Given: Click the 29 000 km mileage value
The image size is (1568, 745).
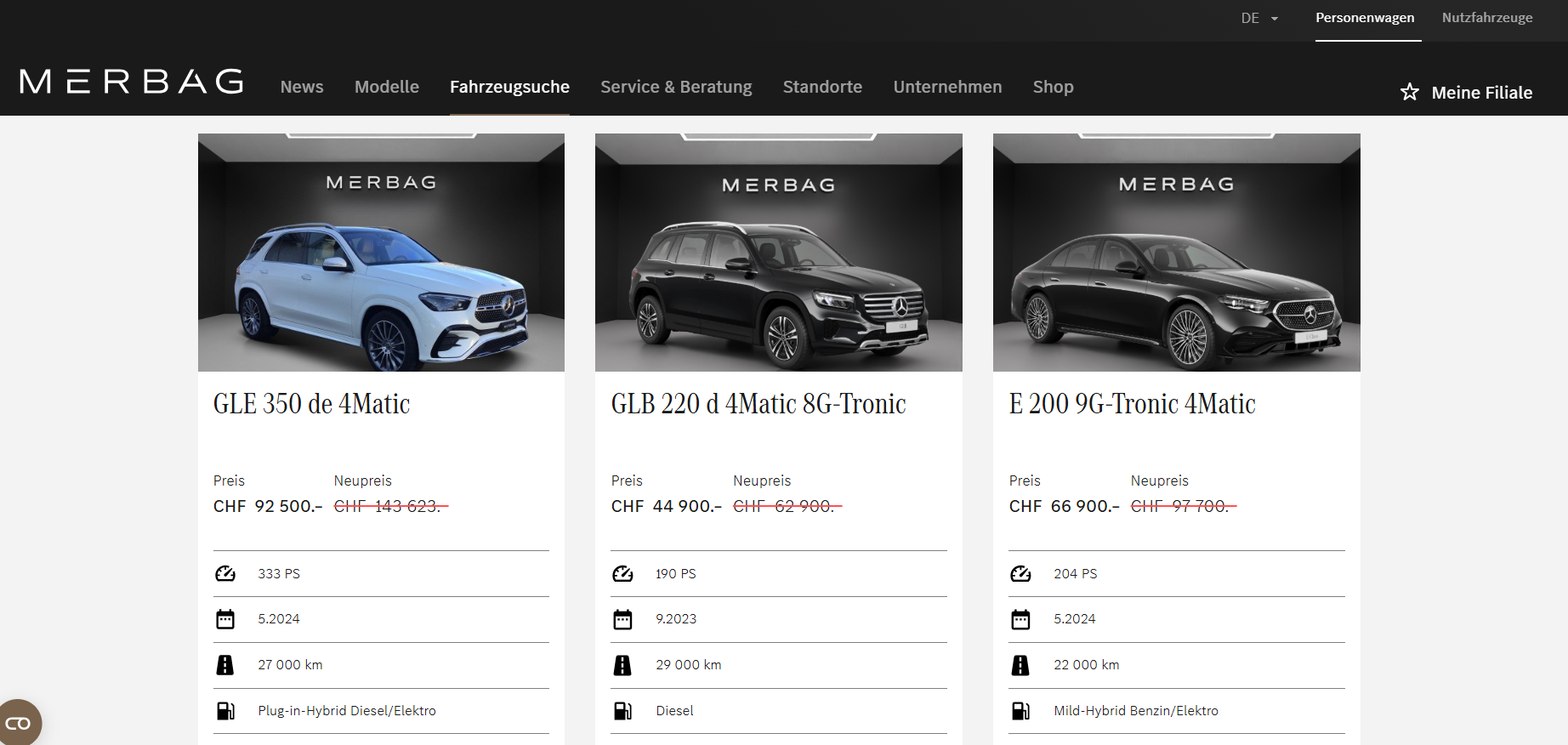Looking at the screenshot, I should coord(689,665).
